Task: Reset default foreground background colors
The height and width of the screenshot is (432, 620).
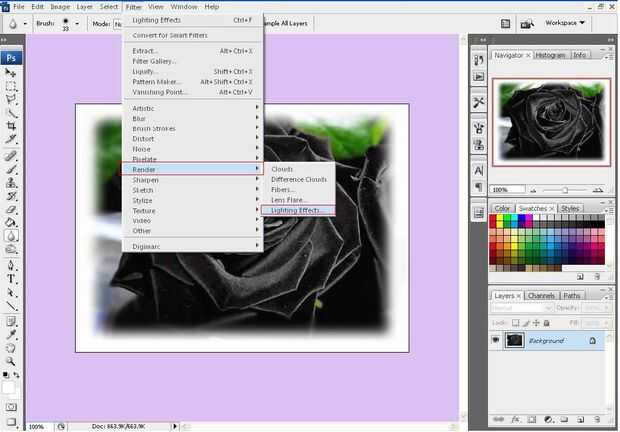Action: point(6,374)
